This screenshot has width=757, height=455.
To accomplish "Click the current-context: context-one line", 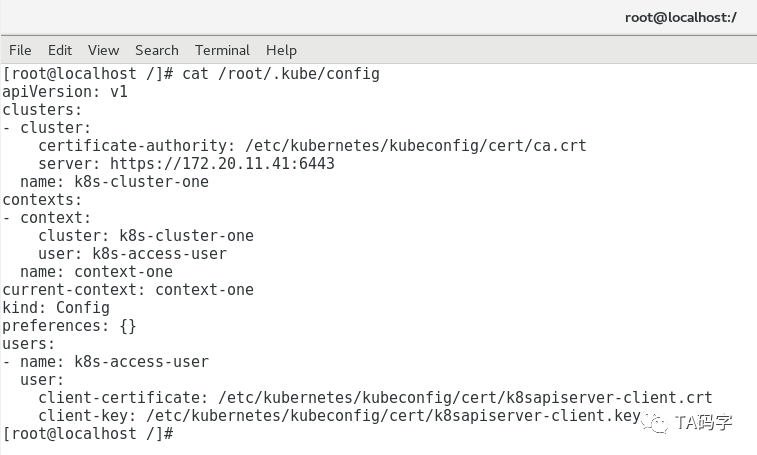I will click(128, 290).
